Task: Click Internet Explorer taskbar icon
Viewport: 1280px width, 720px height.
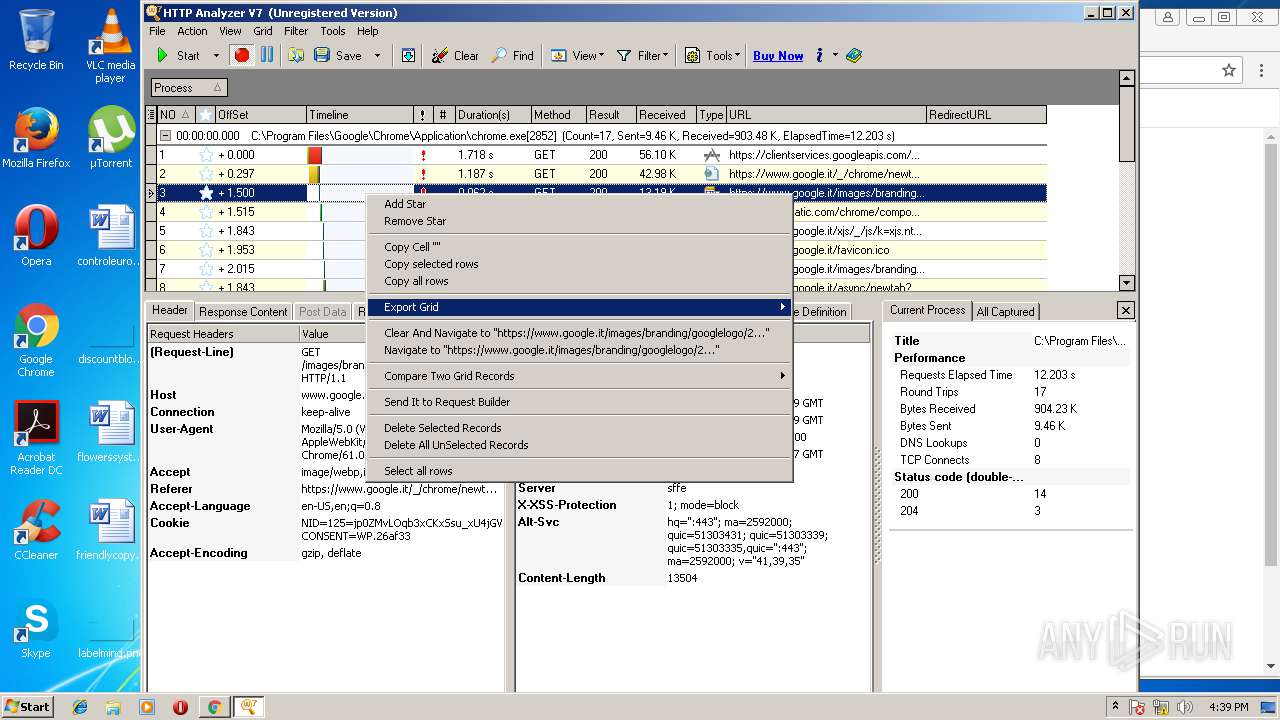Action: point(80,707)
